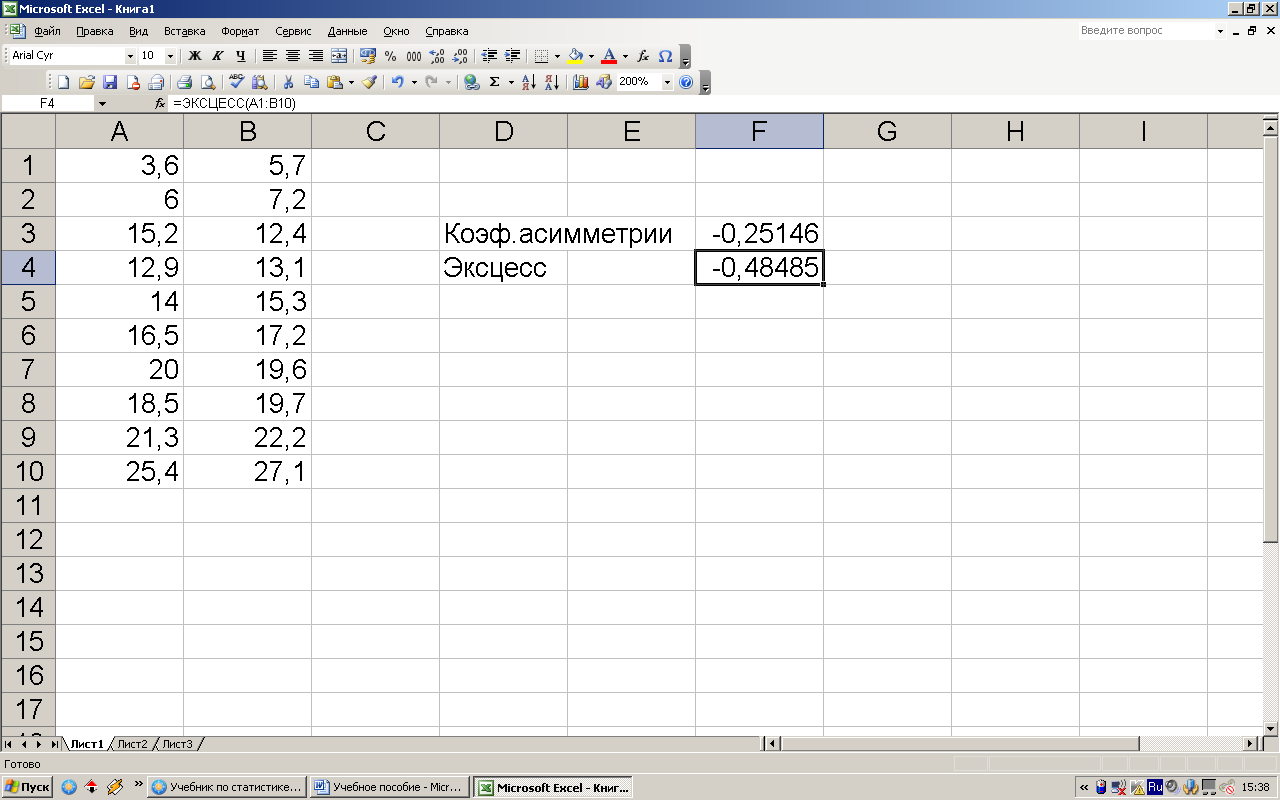Select cell F3 with value -0,25146
Image resolution: width=1280 pixels, height=800 pixels.
pyautogui.click(x=759, y=234)
